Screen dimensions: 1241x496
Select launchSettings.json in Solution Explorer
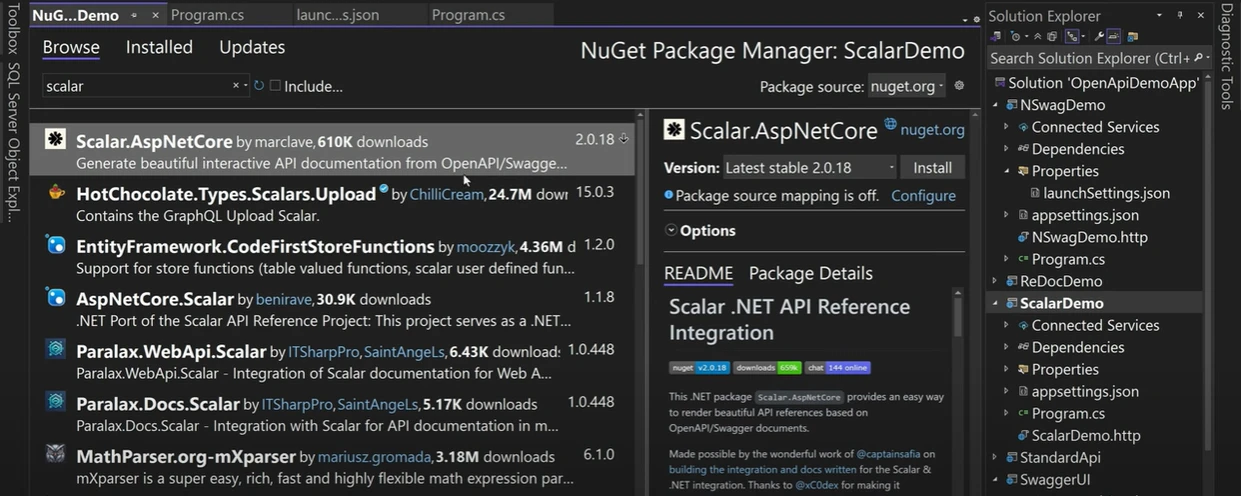click(1106, 193)
